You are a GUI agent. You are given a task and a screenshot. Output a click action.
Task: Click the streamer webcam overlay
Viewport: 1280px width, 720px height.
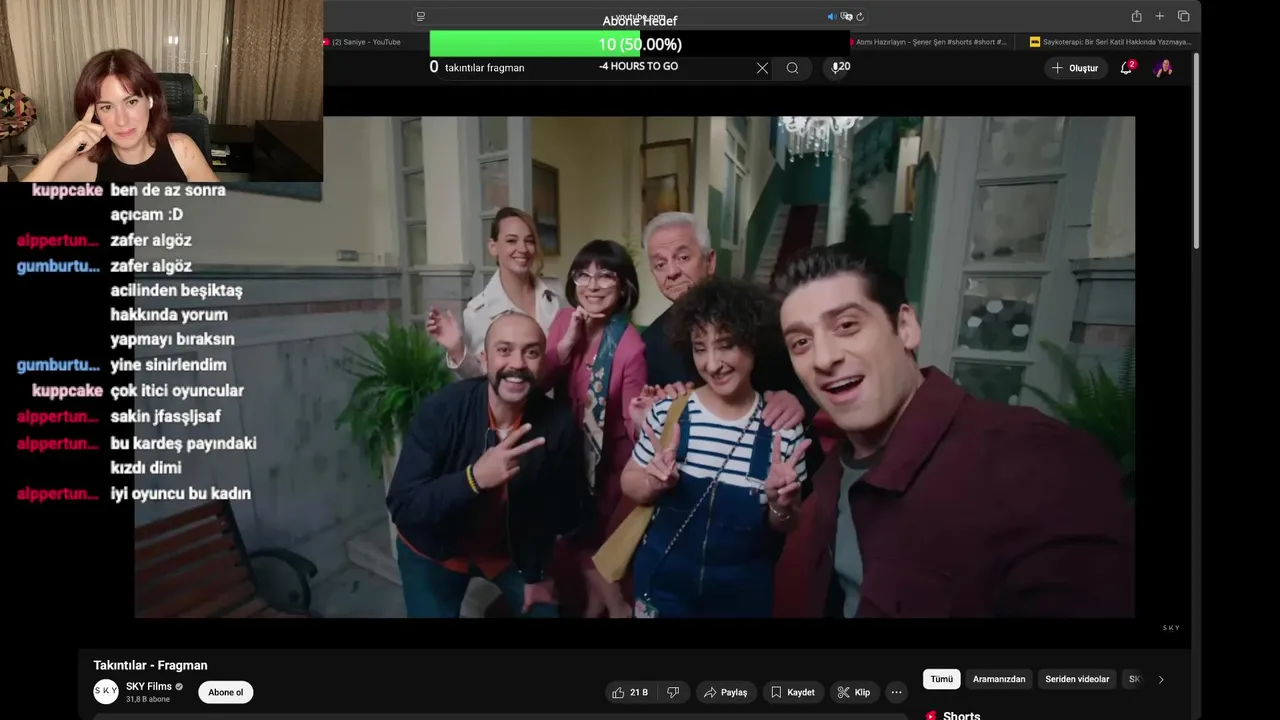[161, 90]
